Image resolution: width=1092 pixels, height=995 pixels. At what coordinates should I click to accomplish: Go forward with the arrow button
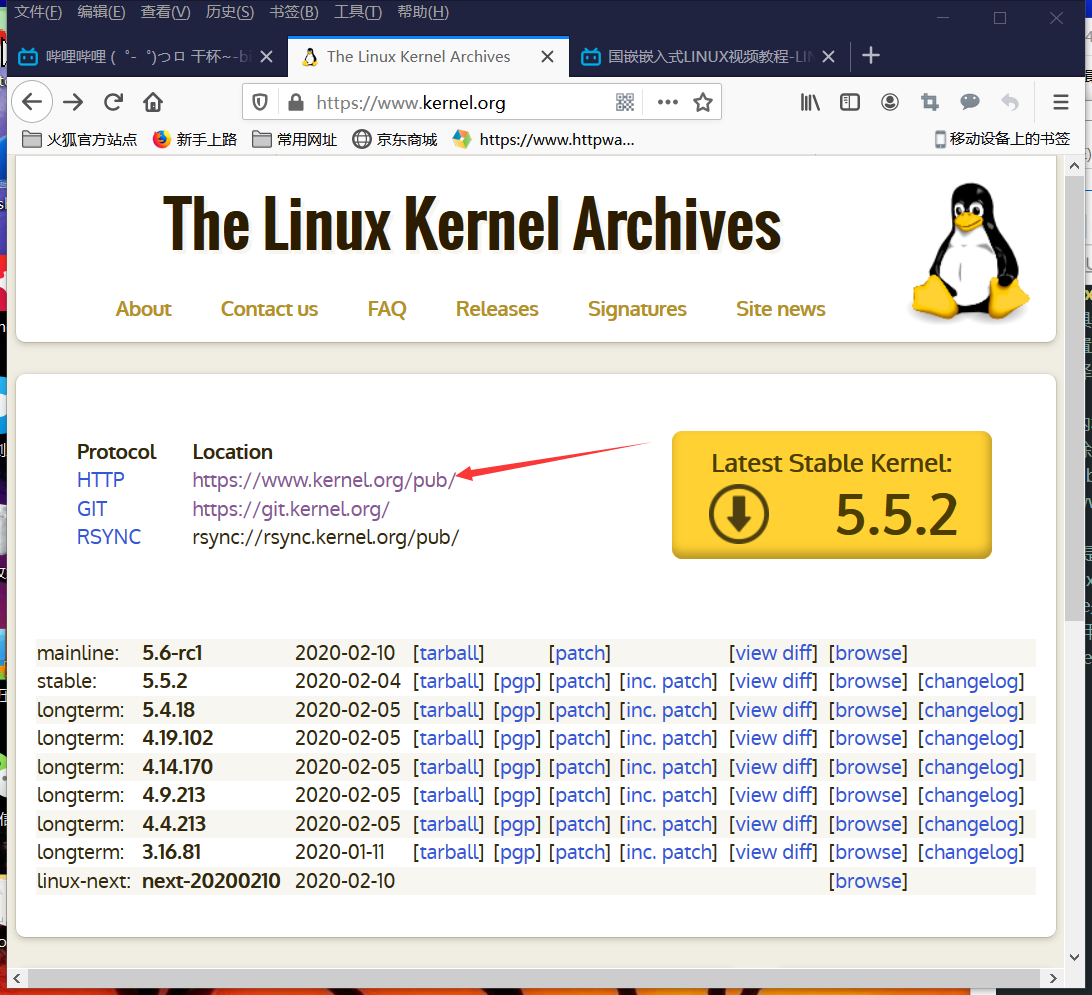[72, 102]
